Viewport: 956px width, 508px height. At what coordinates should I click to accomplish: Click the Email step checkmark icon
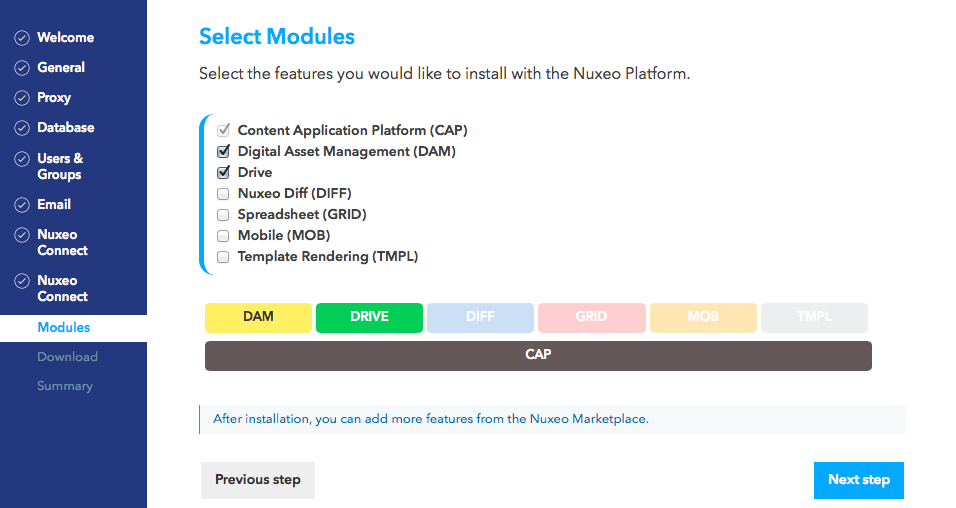(22, 204)
